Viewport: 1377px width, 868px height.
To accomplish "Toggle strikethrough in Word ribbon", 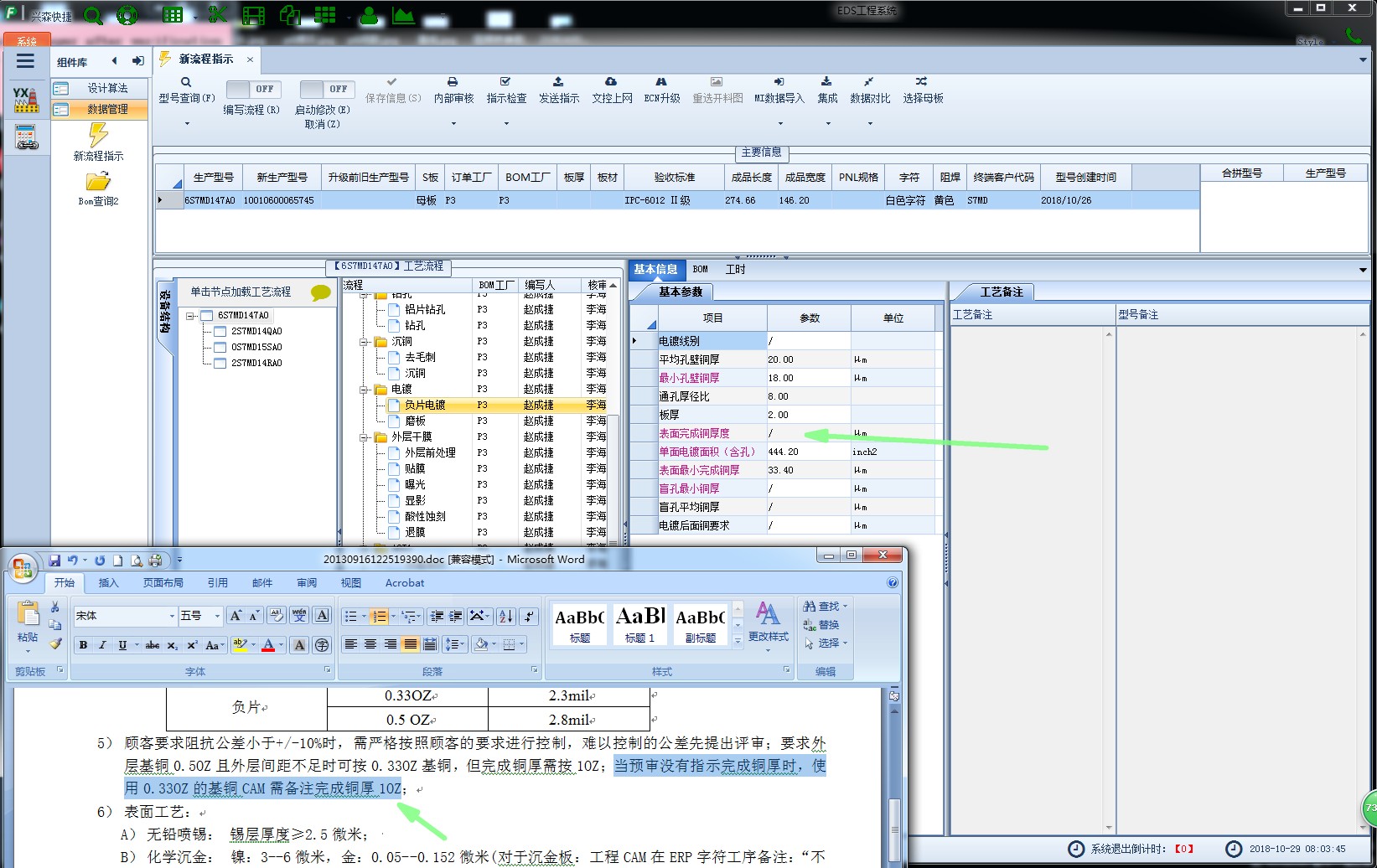I will coord(152,645).
